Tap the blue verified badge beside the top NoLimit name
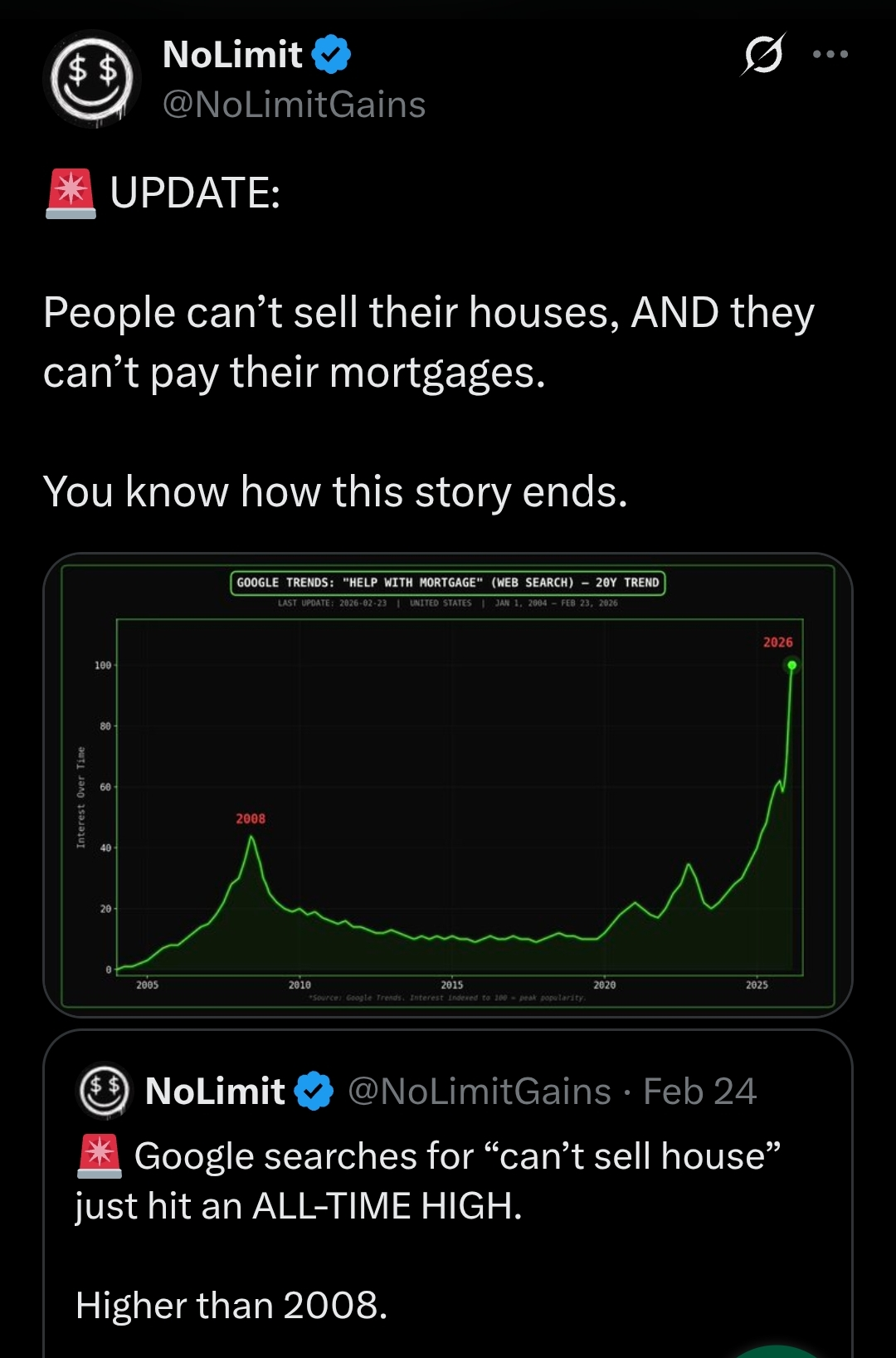This screenshot has height=1358, width=896. [331, 55]
